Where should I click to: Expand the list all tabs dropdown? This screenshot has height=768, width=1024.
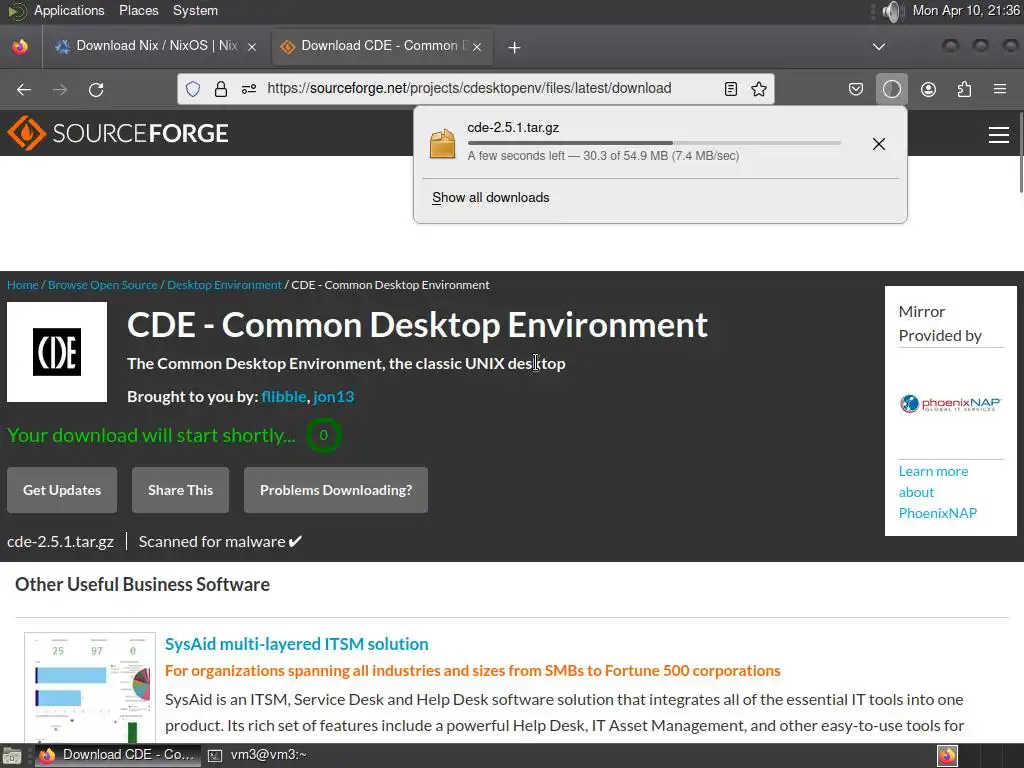coord(879,46)
